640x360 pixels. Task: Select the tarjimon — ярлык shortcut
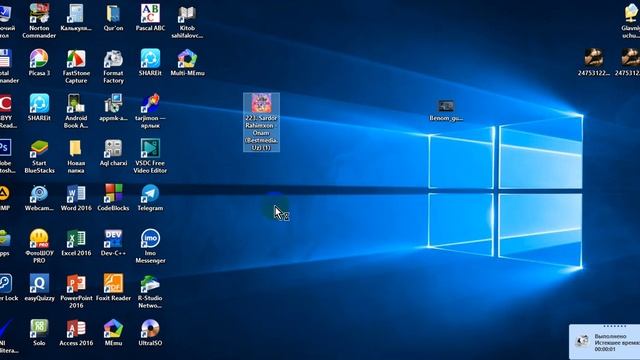(150, 111)
